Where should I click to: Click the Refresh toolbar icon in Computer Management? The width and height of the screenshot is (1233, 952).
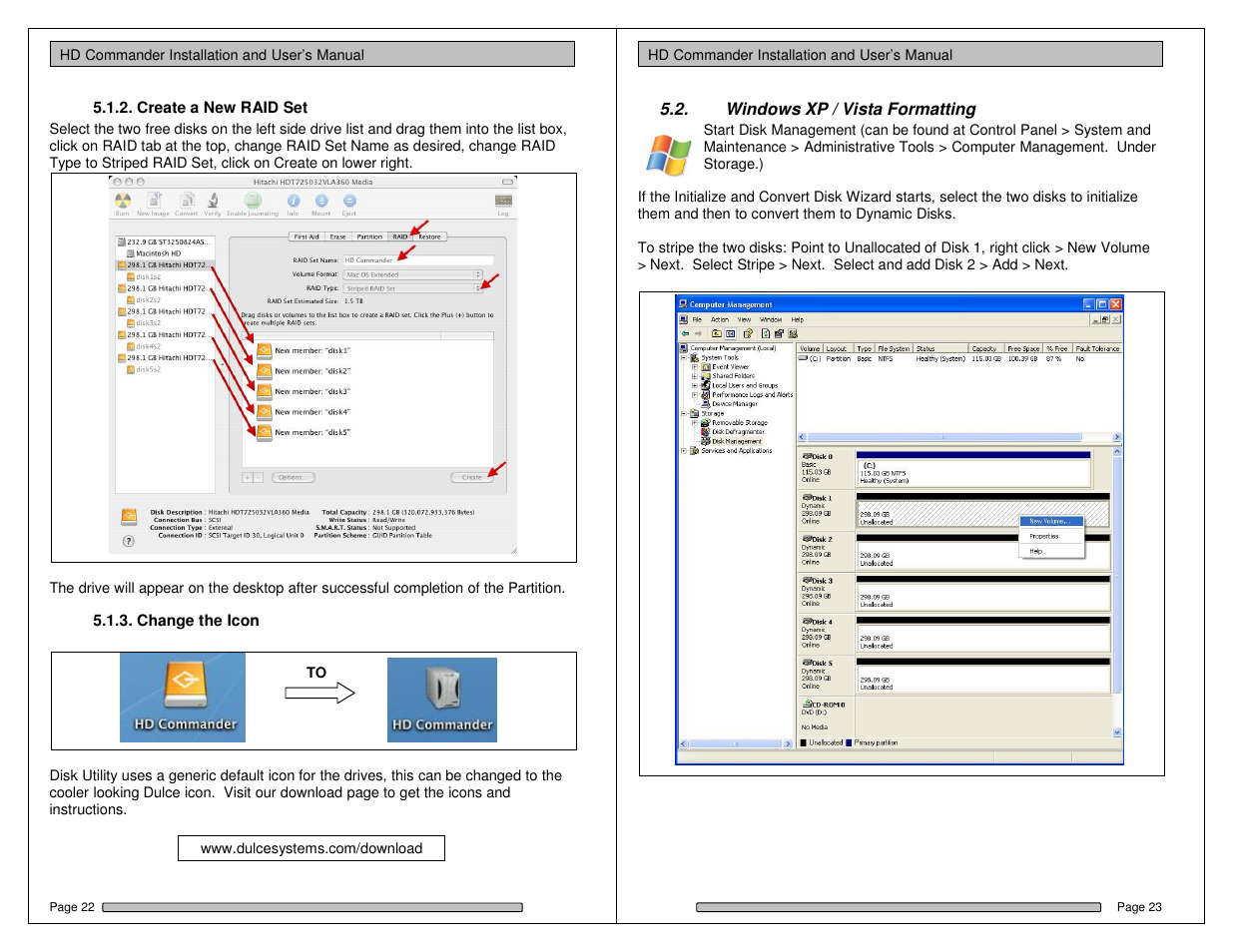point(766,333)
